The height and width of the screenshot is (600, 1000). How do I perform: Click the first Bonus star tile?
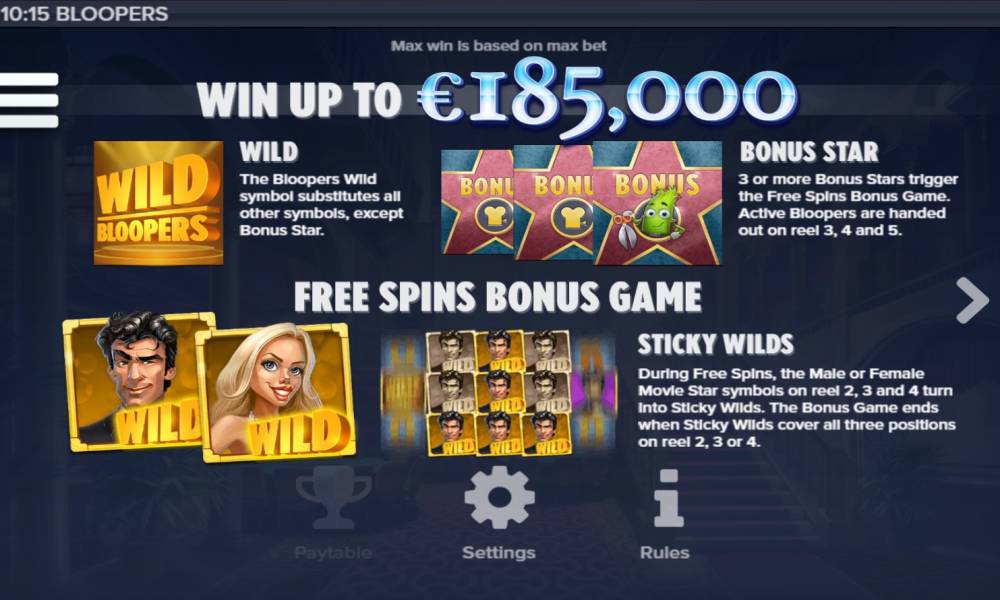tap(477, 203)
